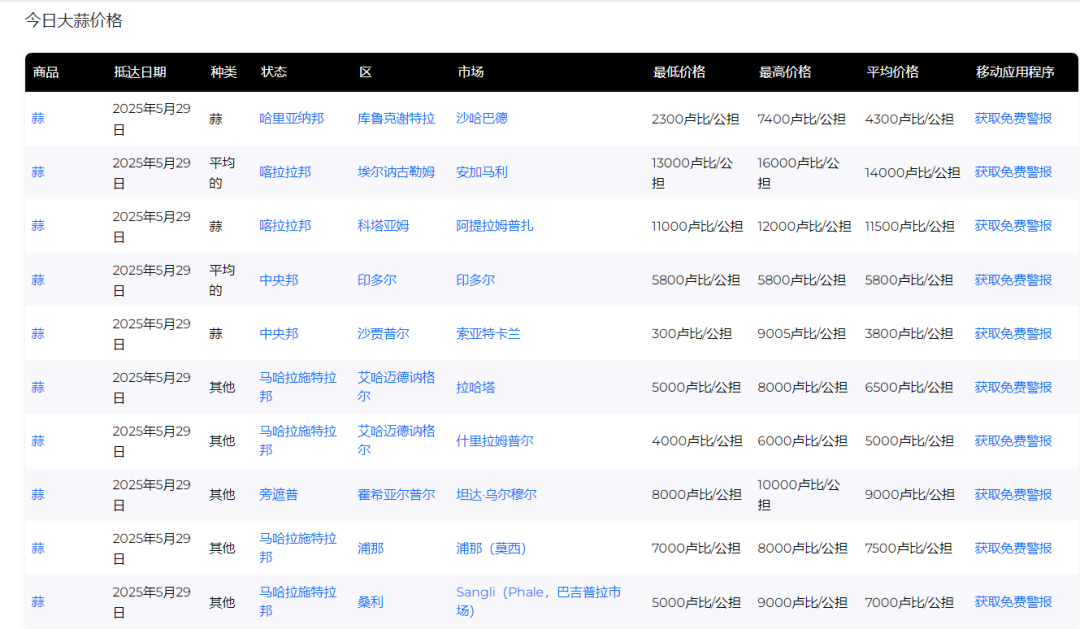
Task: Click 获取免费警报 in the 坦达·乌尔穆尔 row
Action: 1013,495
